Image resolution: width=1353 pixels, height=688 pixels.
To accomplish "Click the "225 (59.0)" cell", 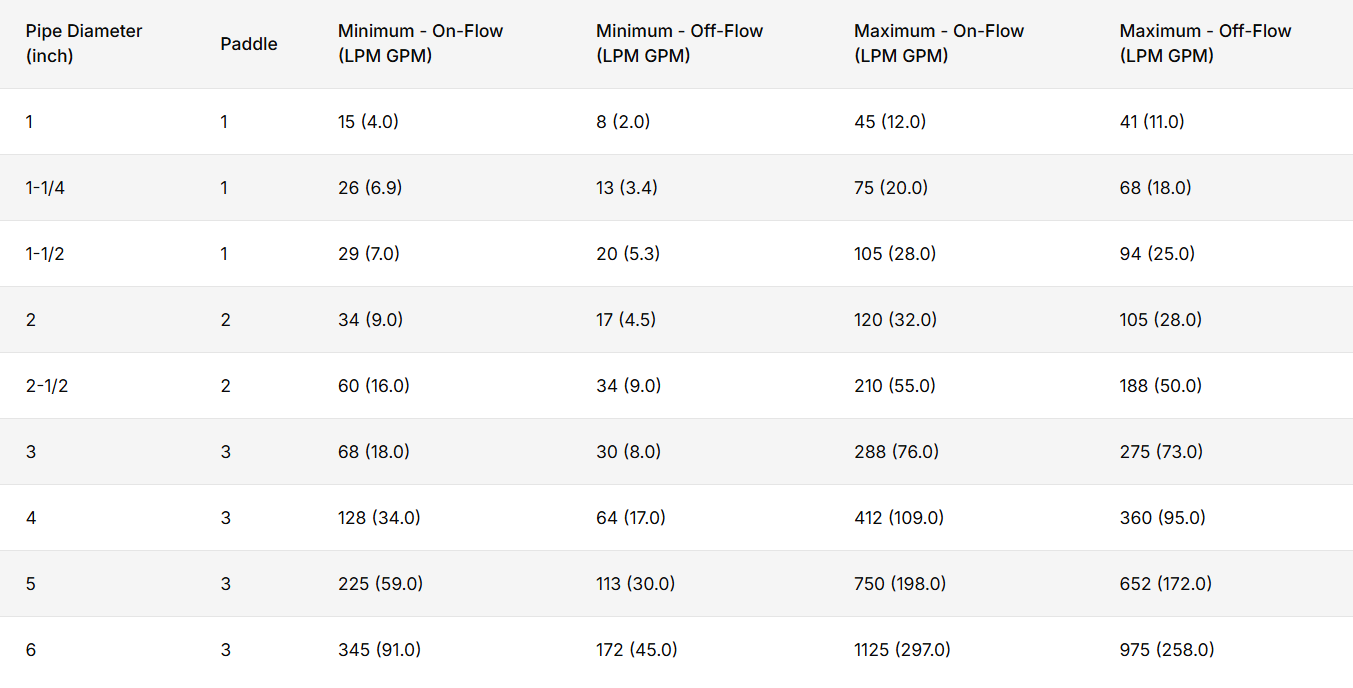I will pos(380,584).
